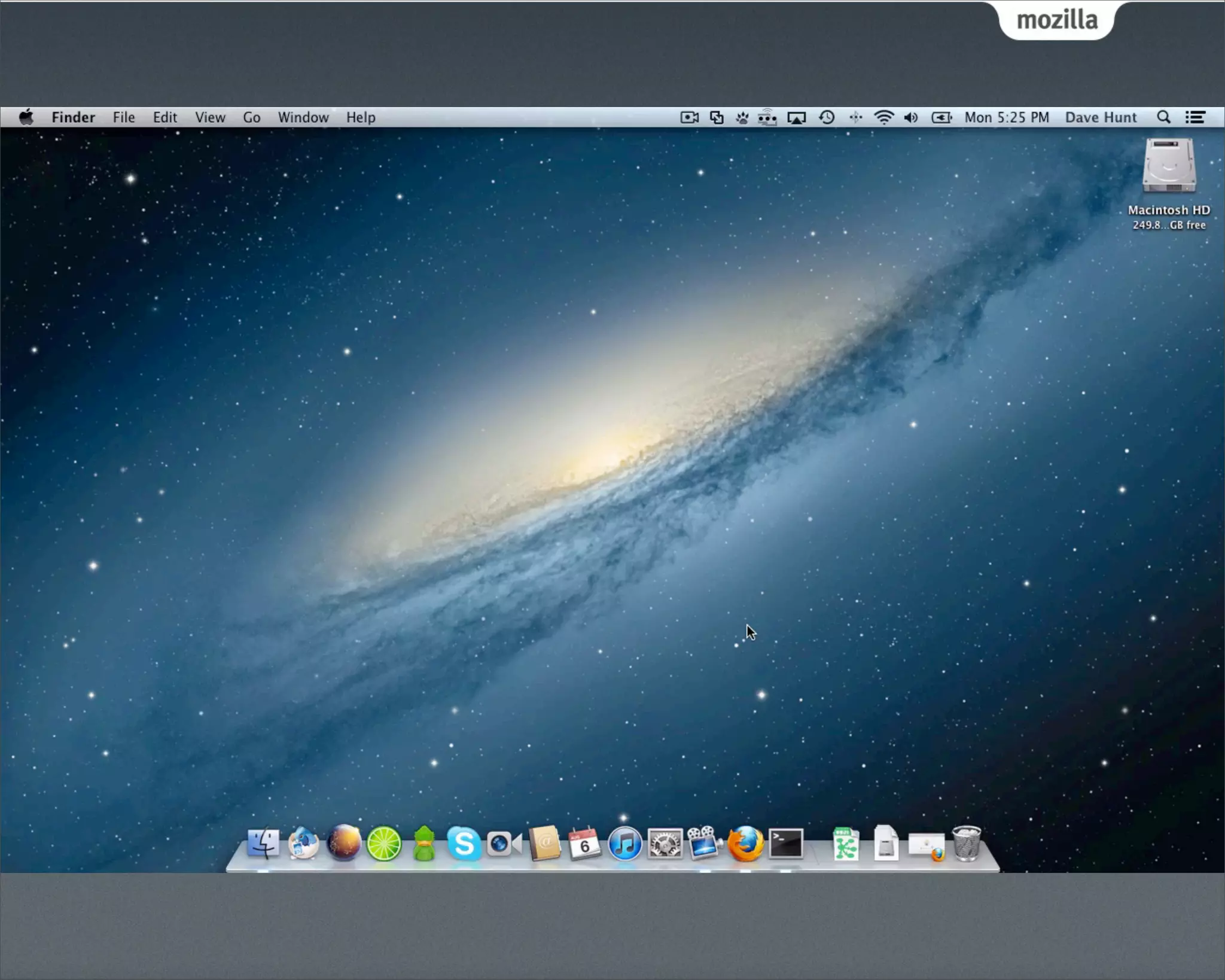Launch Skype from the Dock
1225x980 pixels.
pyautogui.click(x=464, y=844)
